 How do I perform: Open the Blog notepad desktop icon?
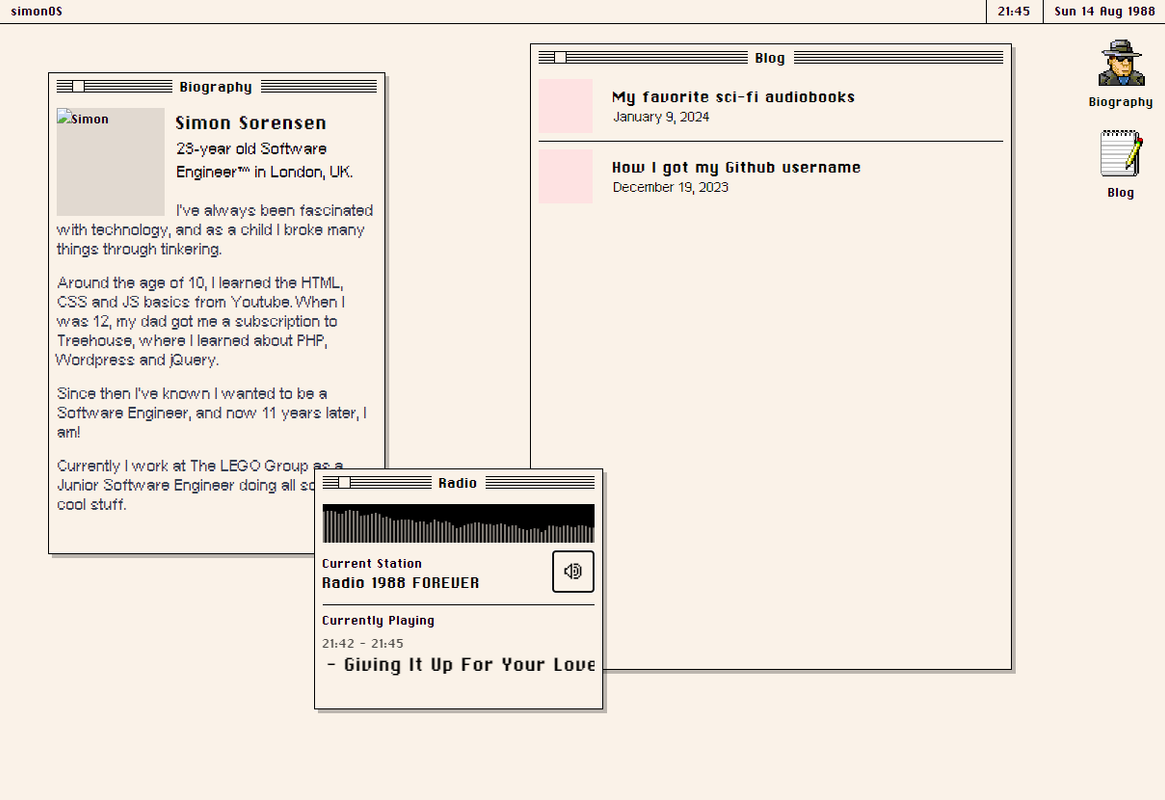tap(1120, 164)
